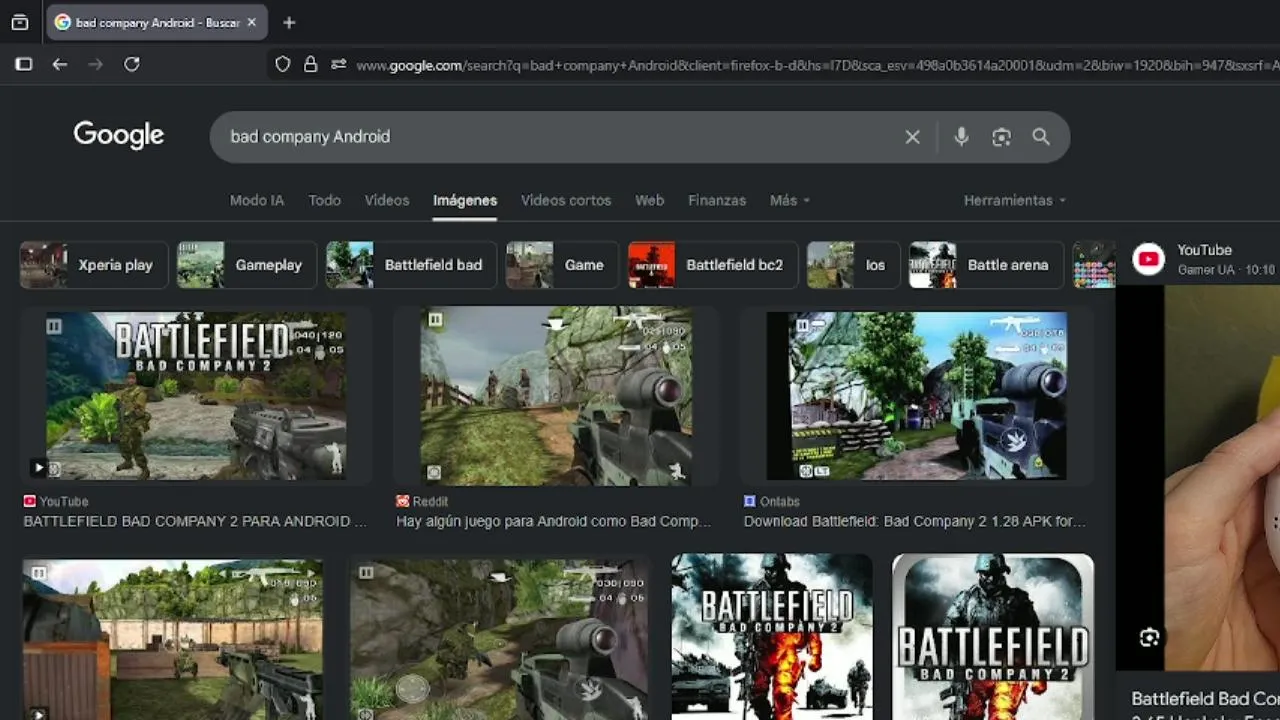Expand the Herramientas tools dropdown

(x=1014, y=200)
